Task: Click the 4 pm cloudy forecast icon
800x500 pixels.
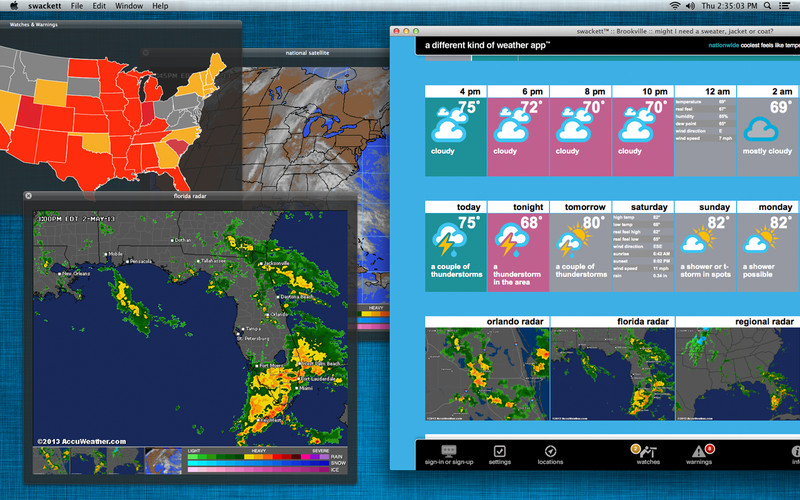Action: point(450,125)
